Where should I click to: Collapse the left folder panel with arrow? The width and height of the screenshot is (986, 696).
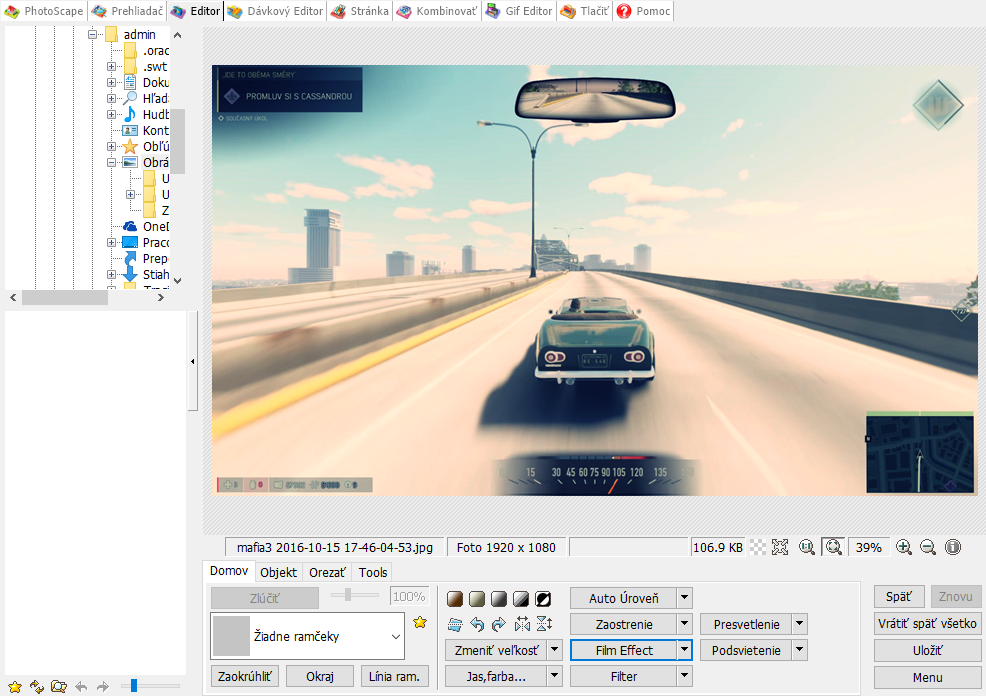(x=192, y=361)
